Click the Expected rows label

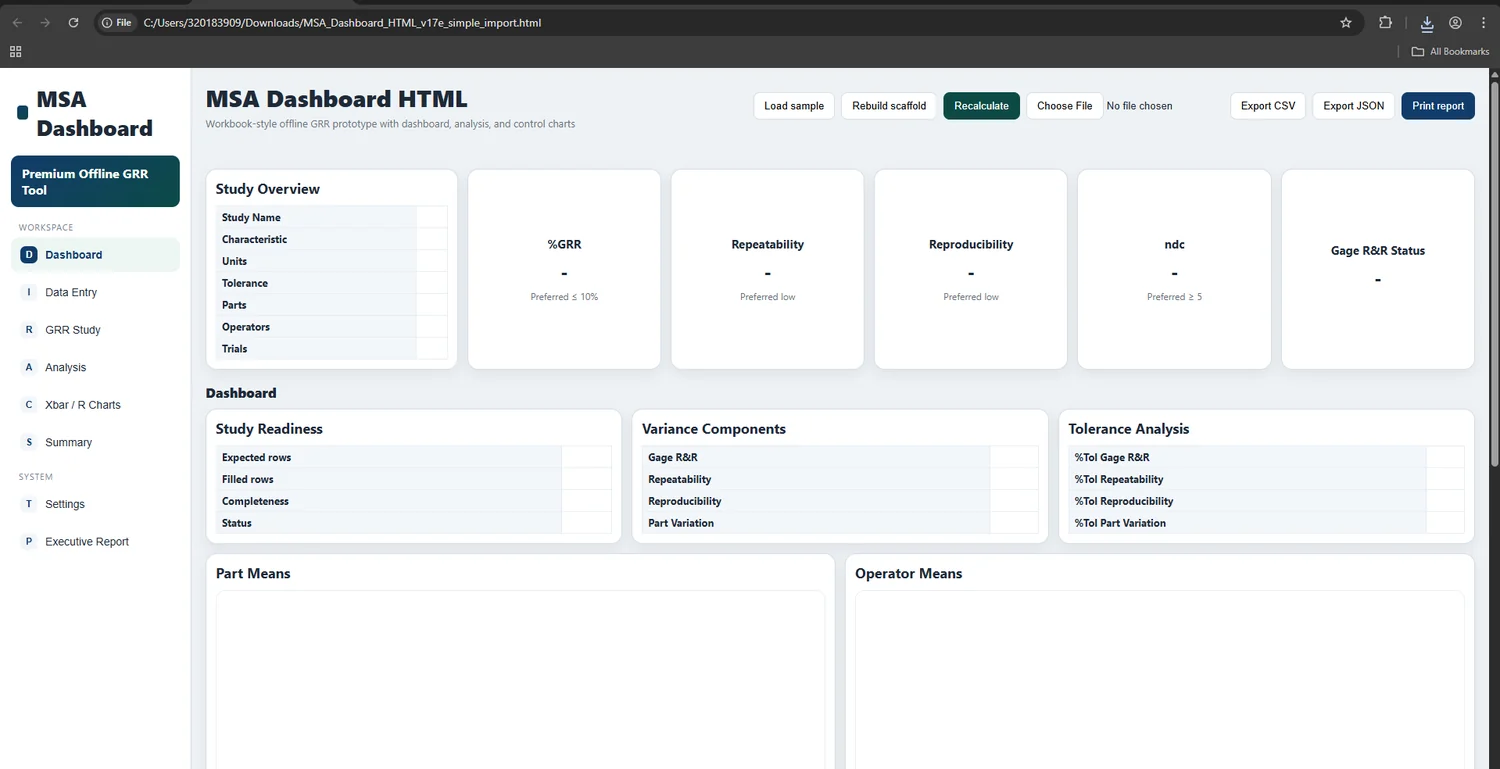click(256, 457)
